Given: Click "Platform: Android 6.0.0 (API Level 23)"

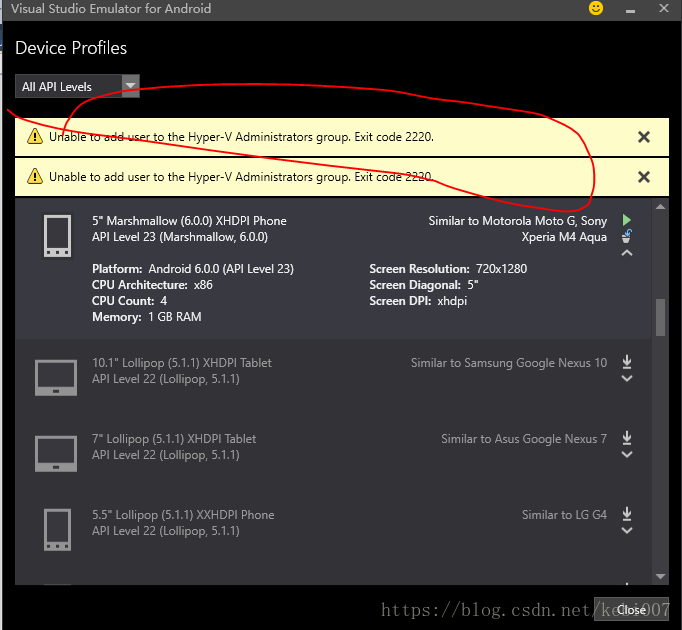Looking at the screenshot, I should (193, 269).
